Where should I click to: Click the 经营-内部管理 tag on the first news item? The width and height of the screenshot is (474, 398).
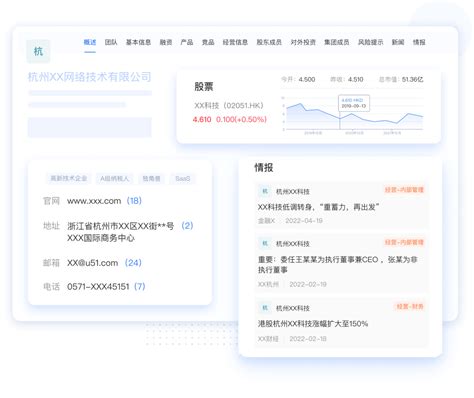click(x=404, y=190)
